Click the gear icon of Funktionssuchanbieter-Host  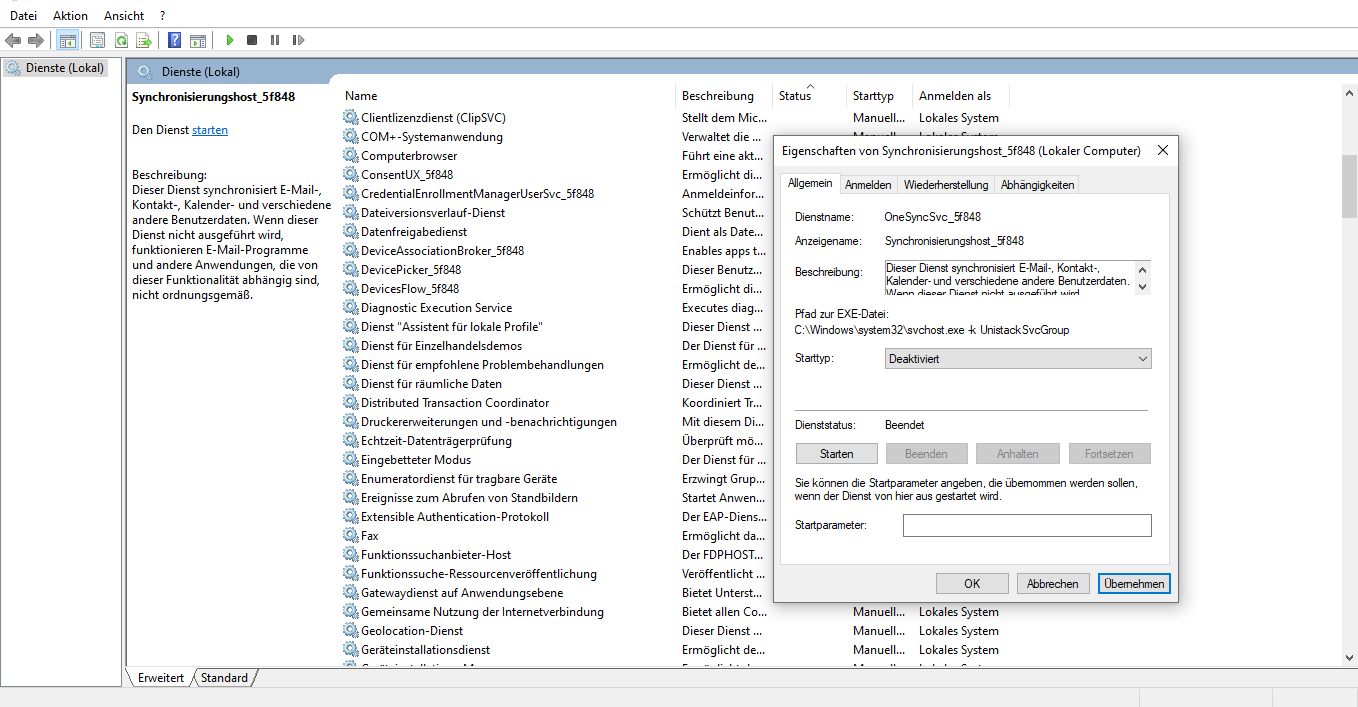(350, 555)
